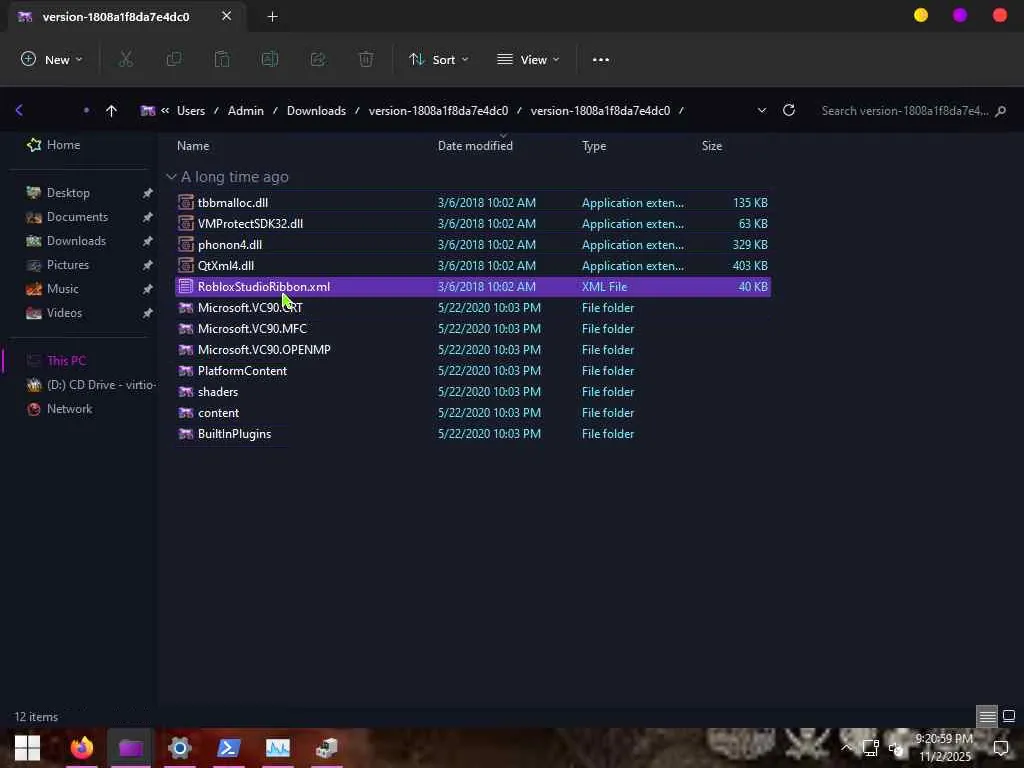
Task: Open Downloads in navigation pane
Action: click(x=66, y=241)
